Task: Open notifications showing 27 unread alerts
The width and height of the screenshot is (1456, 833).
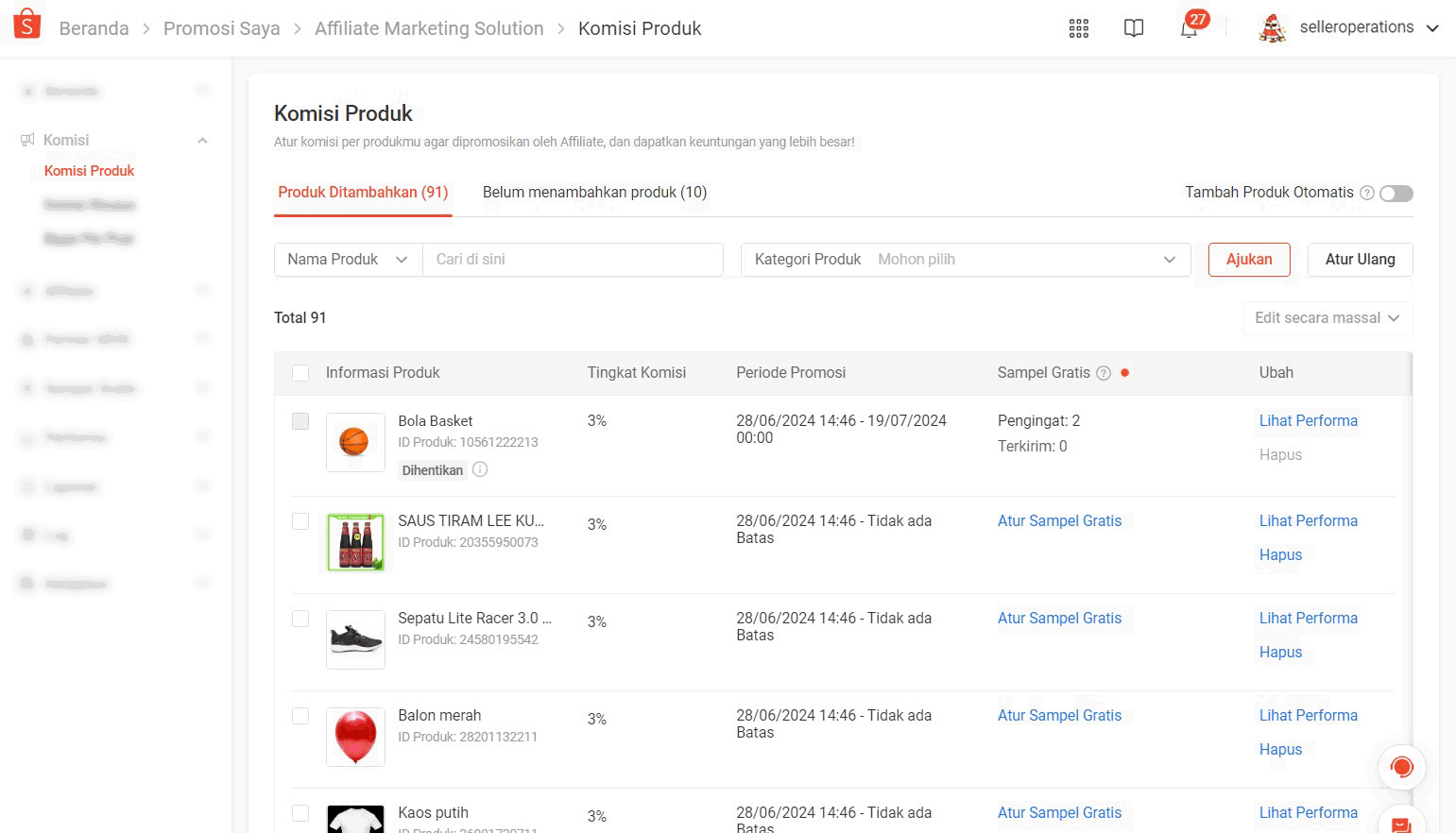Action: [x=1189, y=28]
